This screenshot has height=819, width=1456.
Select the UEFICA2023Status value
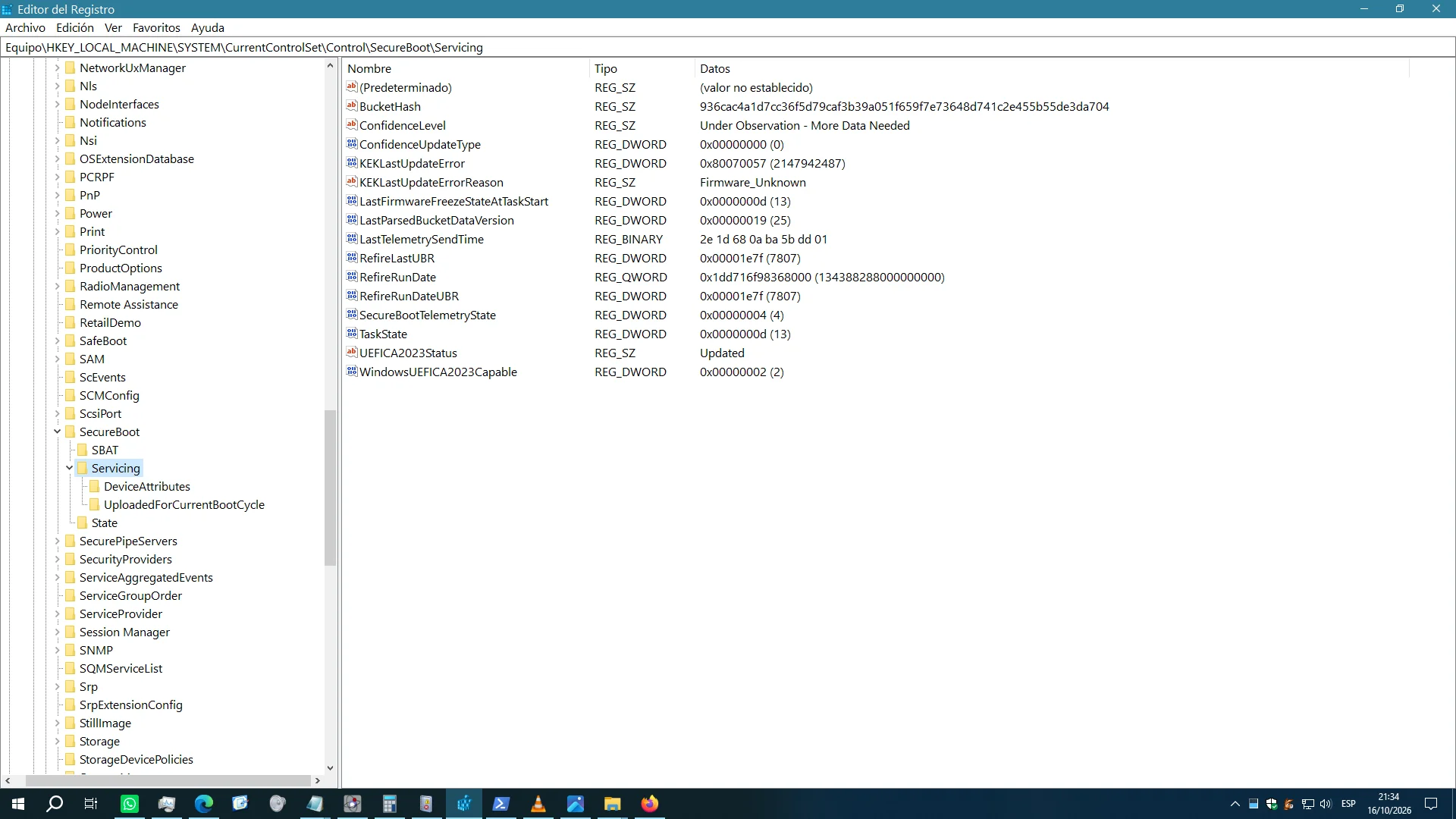(x=408, y=353)
